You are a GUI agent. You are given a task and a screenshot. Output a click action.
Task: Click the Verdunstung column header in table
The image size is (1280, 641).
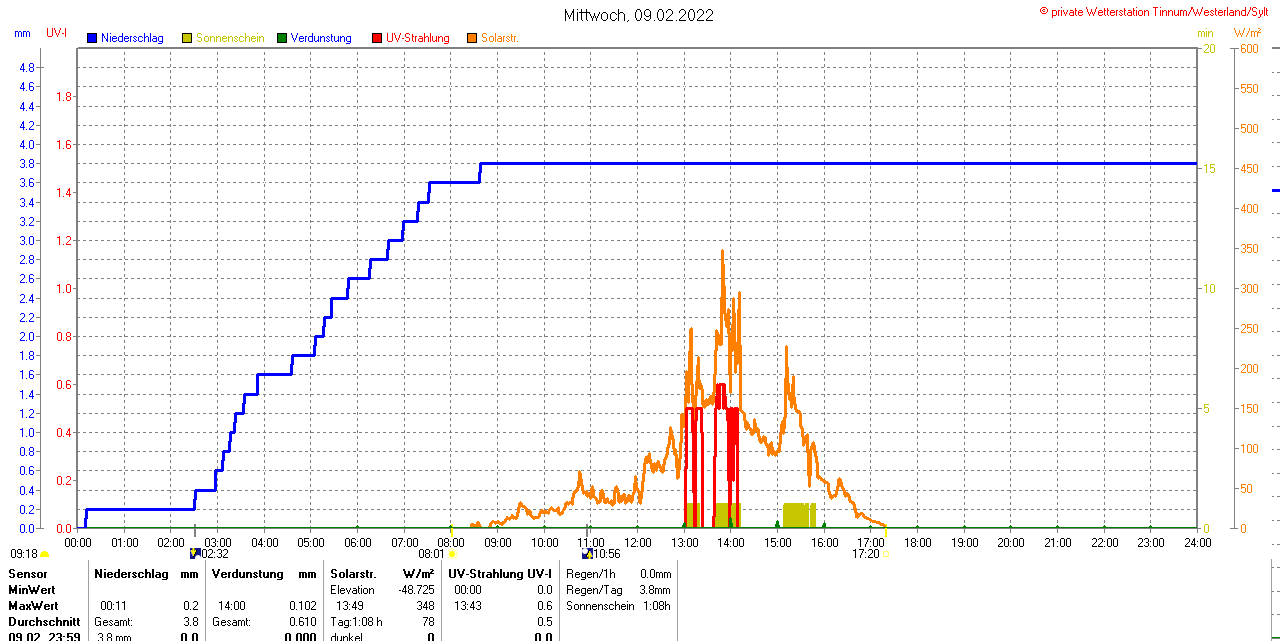(x=243, y=574)
